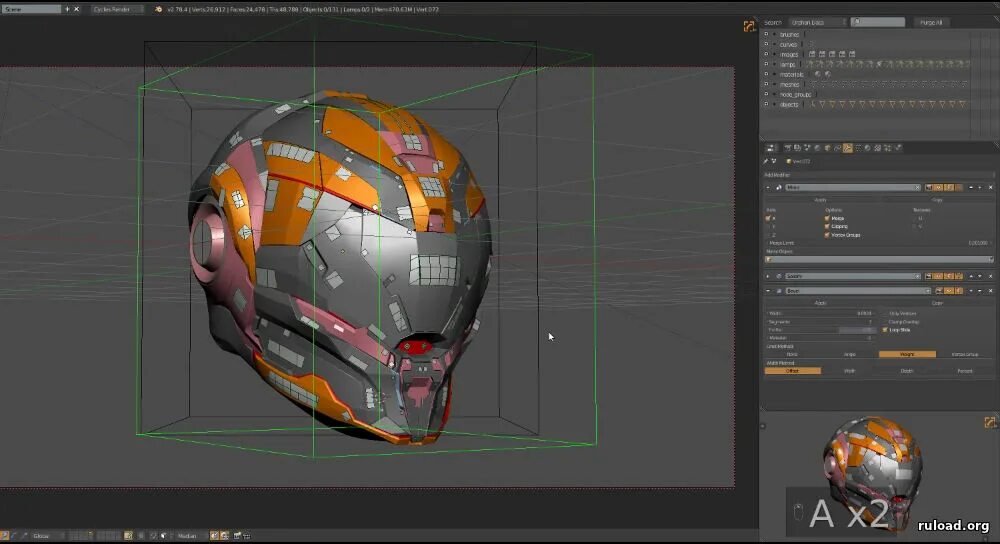Collapse the Bevel modifier panel
The height and width of the screenshot is (544, 1000).
pyautogui.click(x=767, y=291)
